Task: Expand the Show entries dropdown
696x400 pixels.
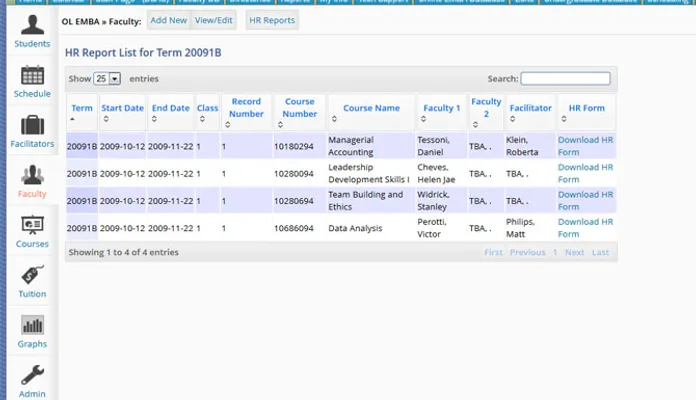Action: click(107, 79)
